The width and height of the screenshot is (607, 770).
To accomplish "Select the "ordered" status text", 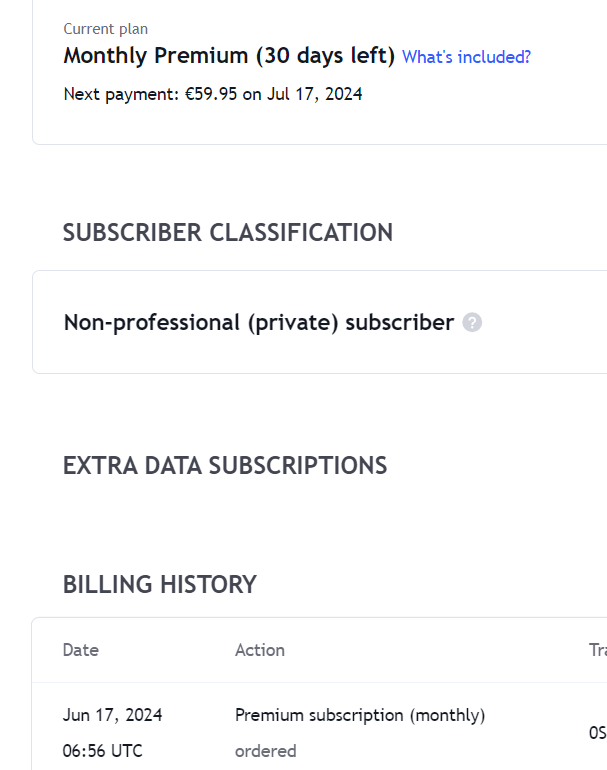I will (266, 751).
